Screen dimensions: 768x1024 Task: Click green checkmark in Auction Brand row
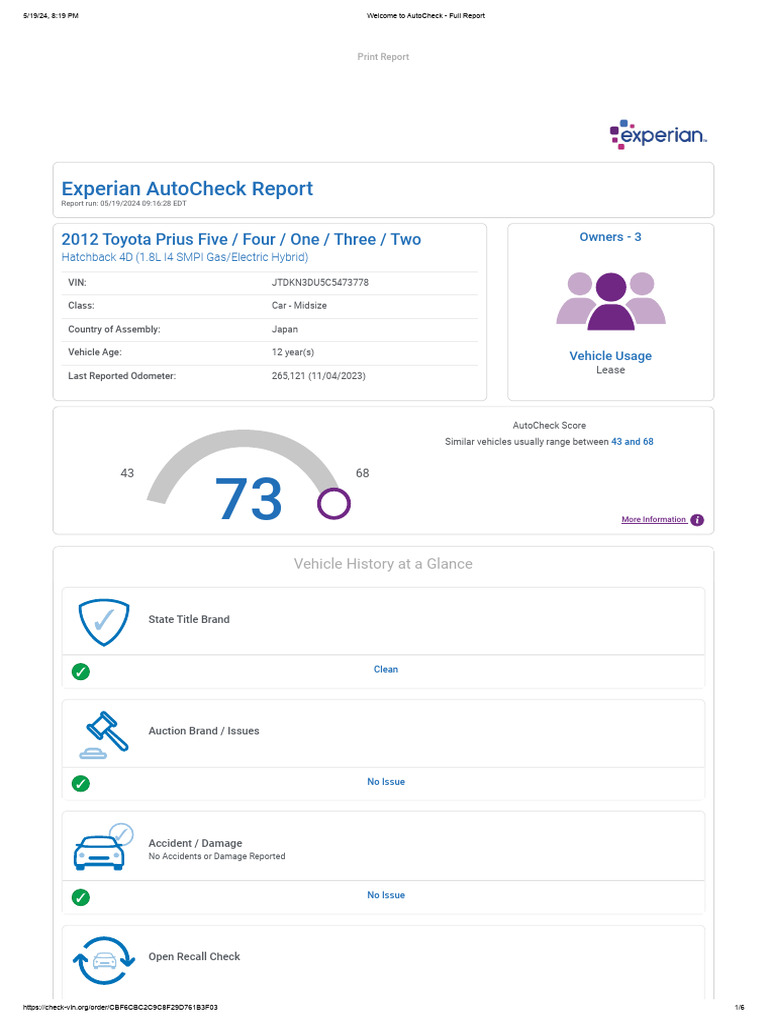tap(81, 784)
